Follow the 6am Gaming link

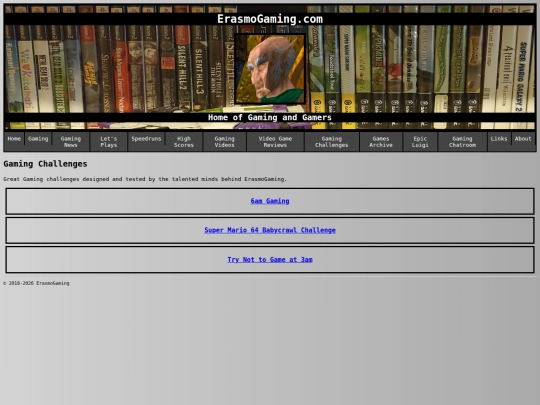pyautogui.click(x=270, y=201)
